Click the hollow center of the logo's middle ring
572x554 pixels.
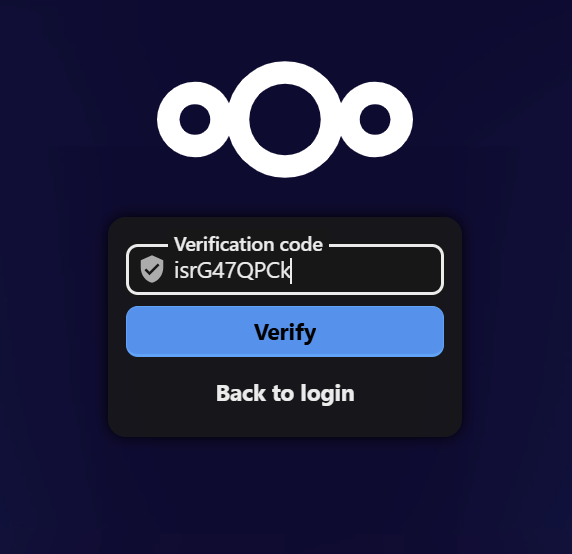click(285, 120)
